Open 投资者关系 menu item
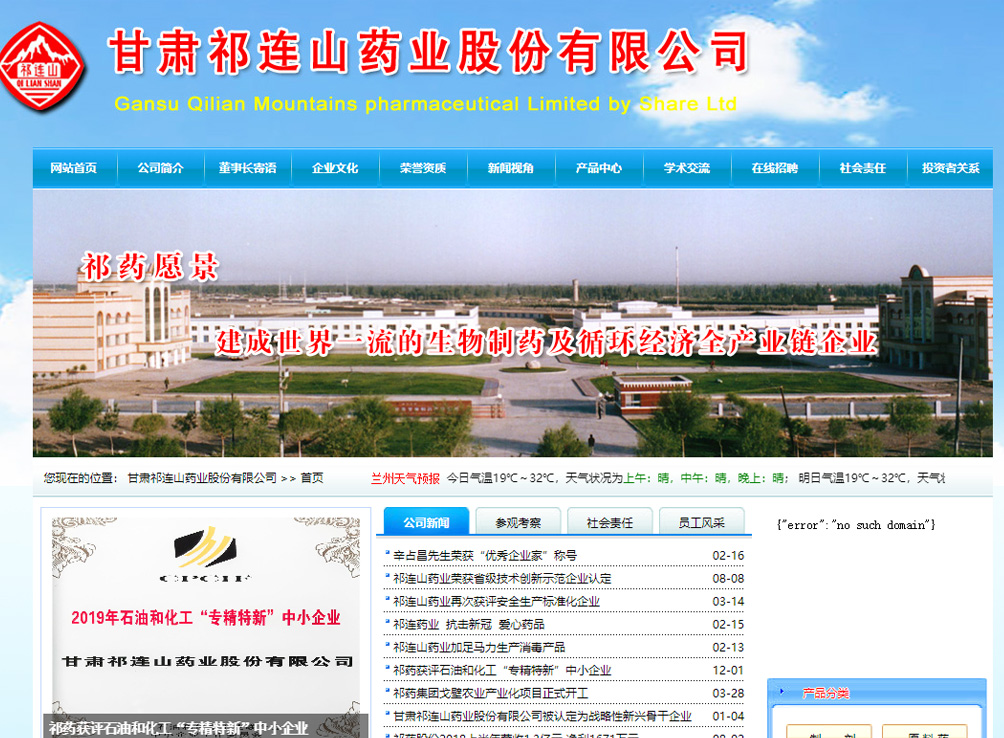The height and width of the screenshot is (738, 1004). [950, 168]
